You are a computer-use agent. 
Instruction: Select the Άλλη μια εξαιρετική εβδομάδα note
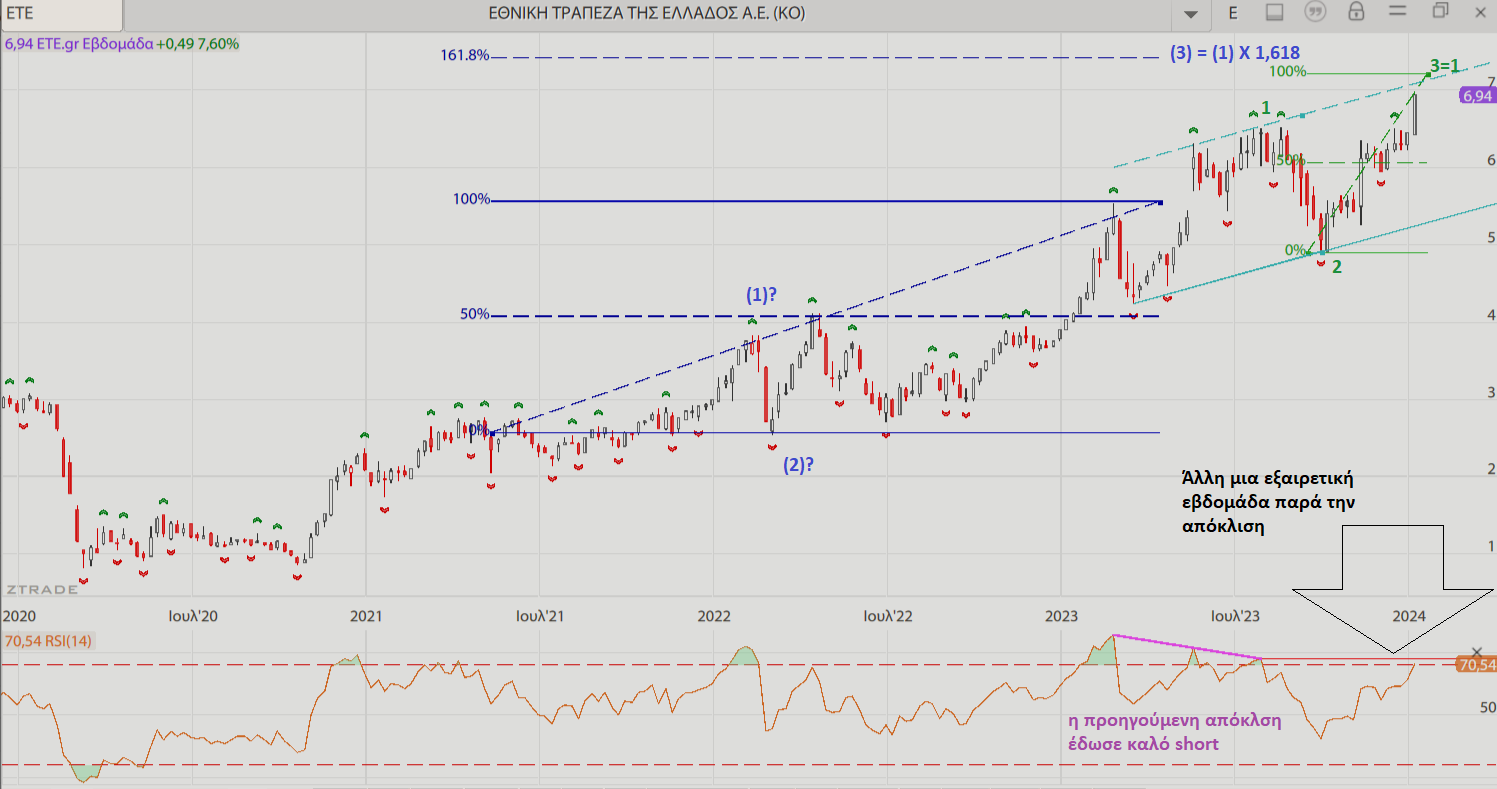1268,502
